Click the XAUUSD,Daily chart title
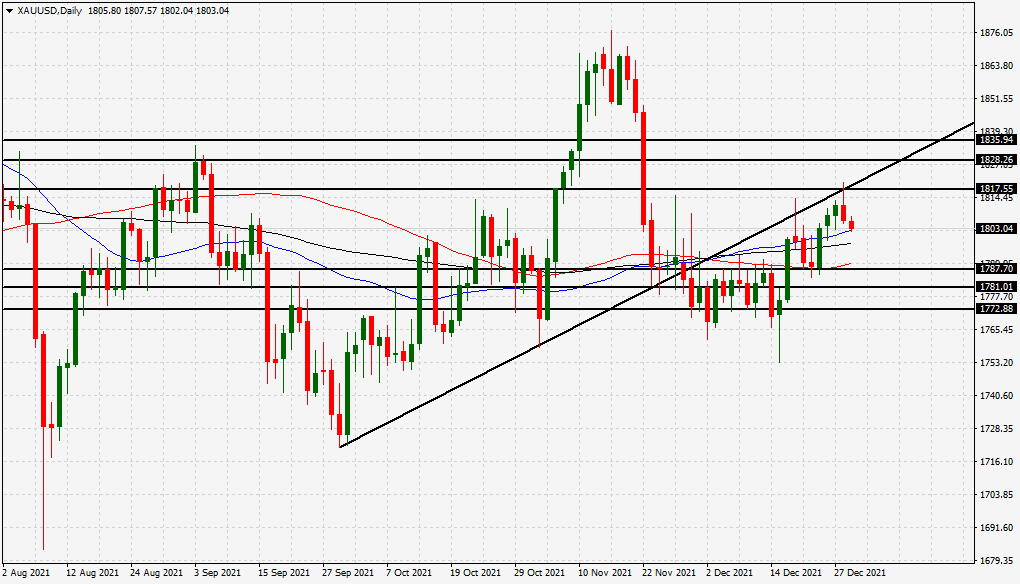 [49, 10]
